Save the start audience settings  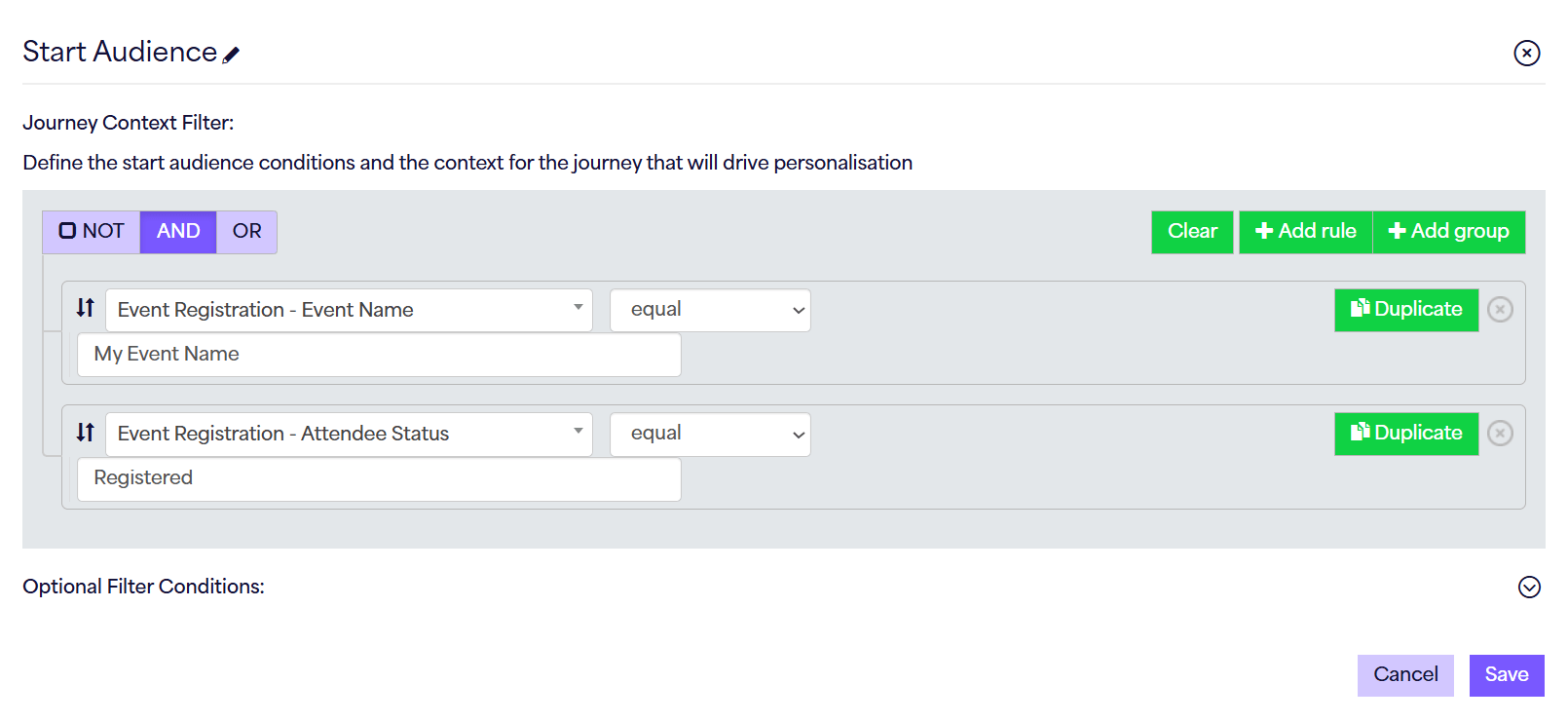1506,674
